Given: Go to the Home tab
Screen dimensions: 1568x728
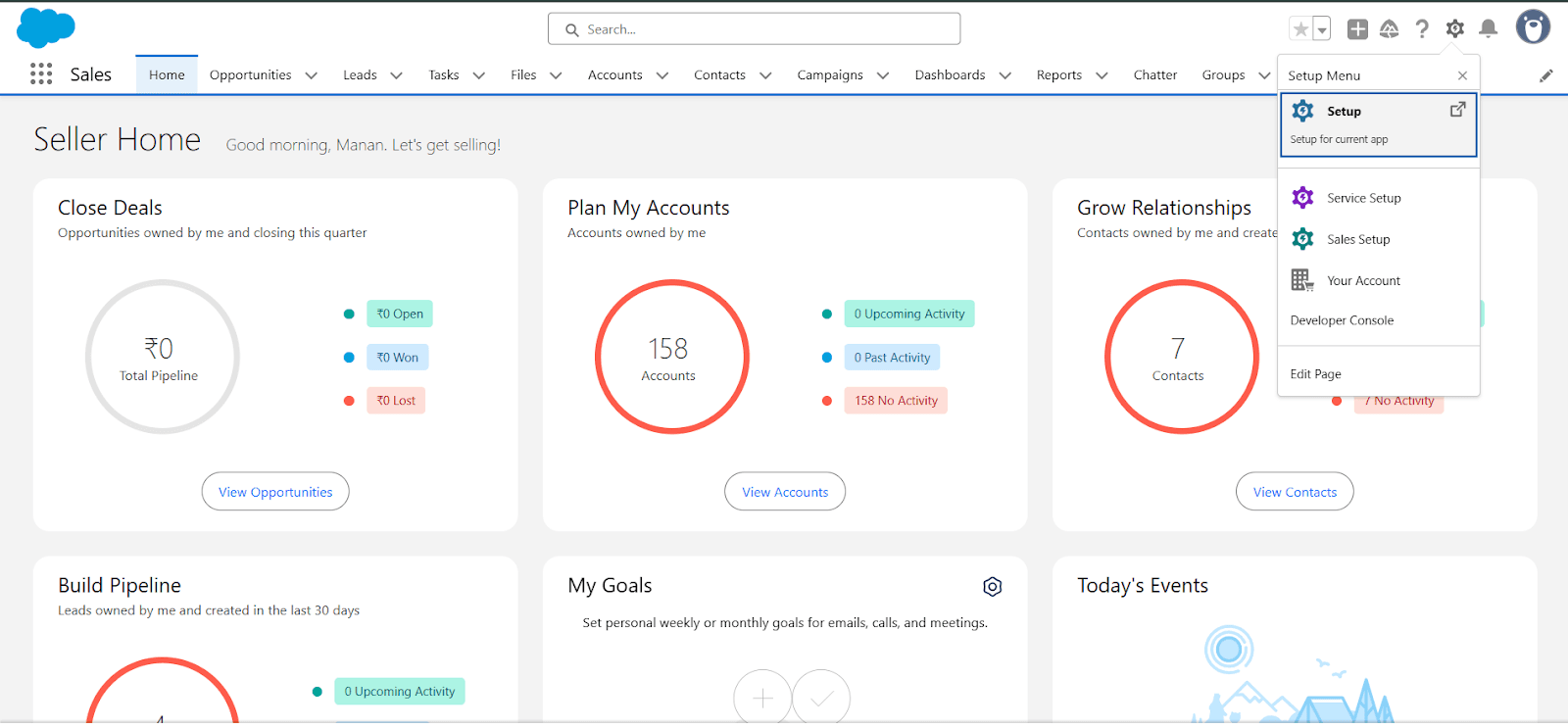Looking at the screenshot, I should coord(167,74).
